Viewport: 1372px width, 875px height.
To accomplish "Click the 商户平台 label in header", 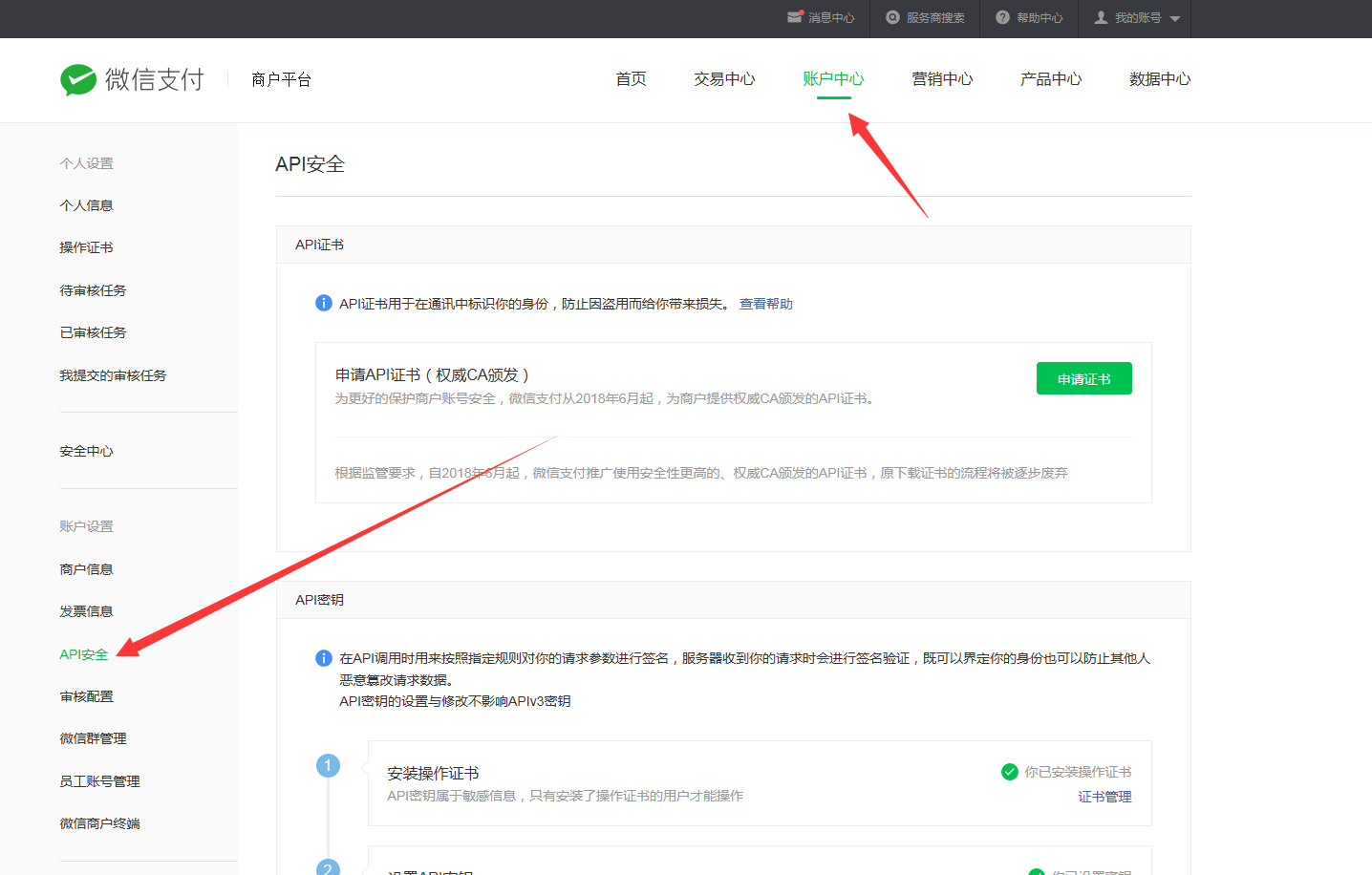I will tap(281, 79).
